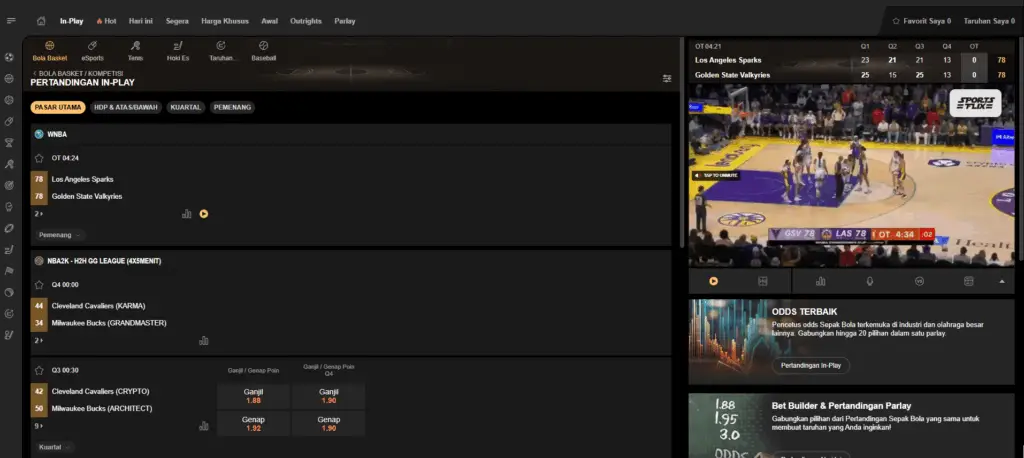1024x458 pixels.
Task: Open the Kuartal market dropdown
Action: click(x=54, y=447)
